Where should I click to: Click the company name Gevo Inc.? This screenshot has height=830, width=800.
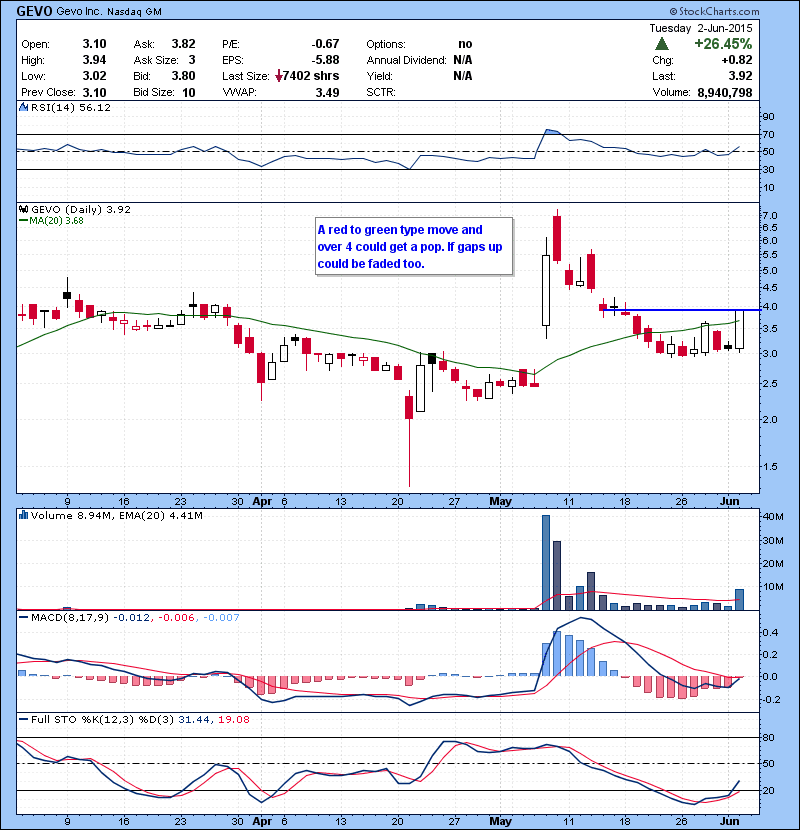click(x=79, y=12)
